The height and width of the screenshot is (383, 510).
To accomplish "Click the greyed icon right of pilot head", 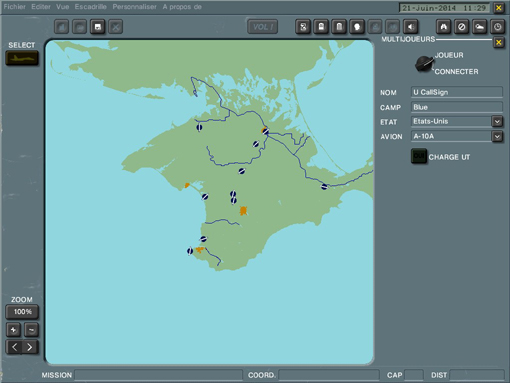I will click(375, 27).
